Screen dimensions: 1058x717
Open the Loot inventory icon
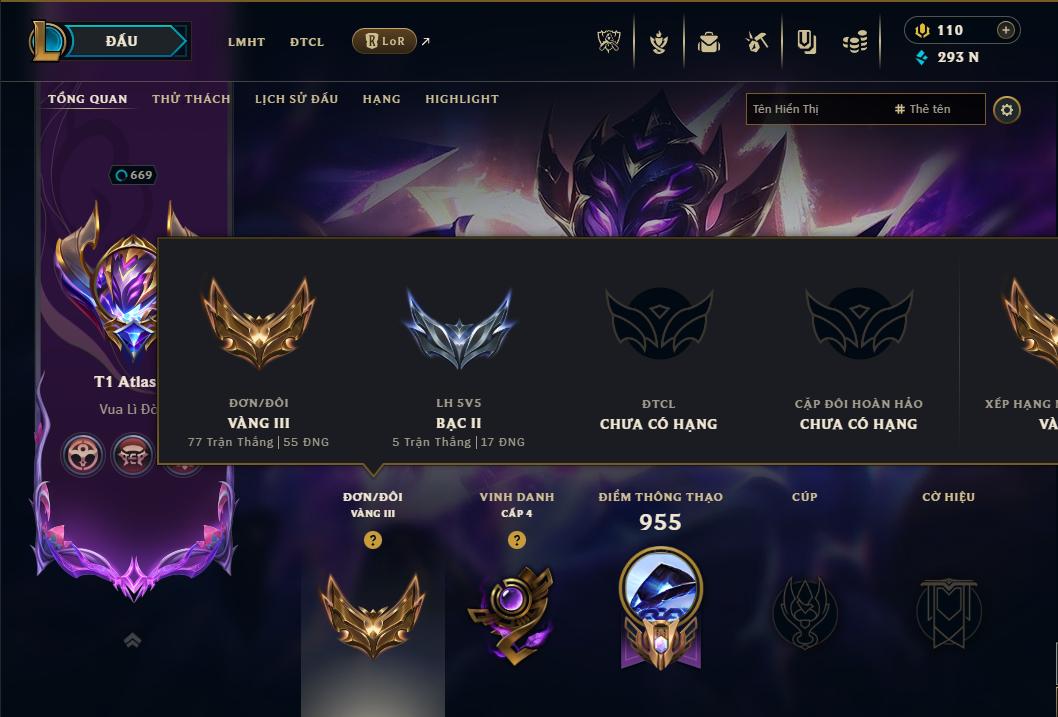806,42
